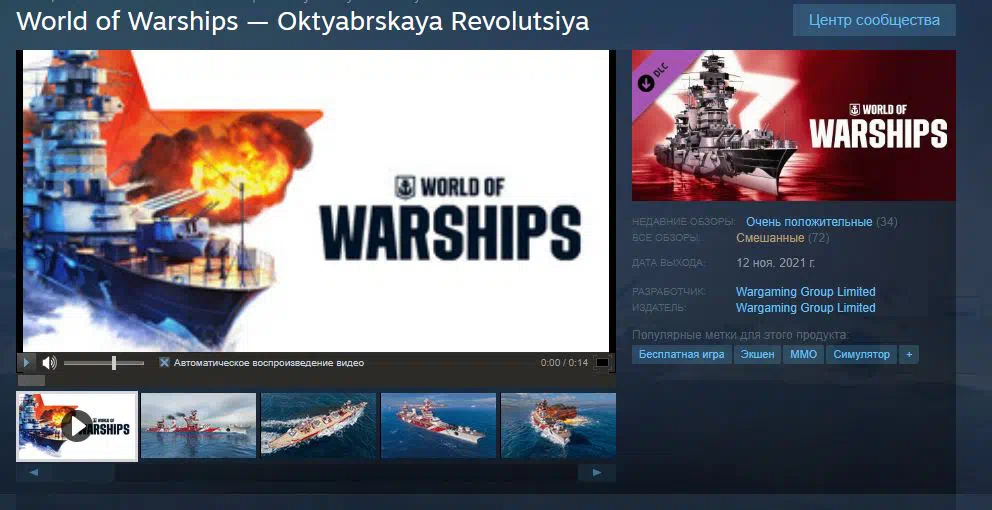
Task: Mute the video volume speaker icon
Action: coord(49,363)
